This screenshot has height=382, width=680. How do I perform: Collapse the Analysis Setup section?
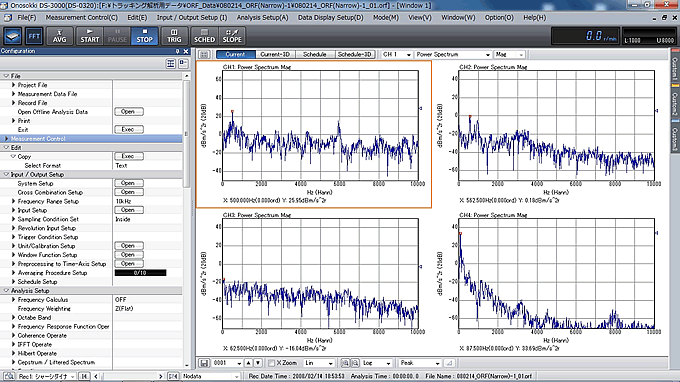6,291
